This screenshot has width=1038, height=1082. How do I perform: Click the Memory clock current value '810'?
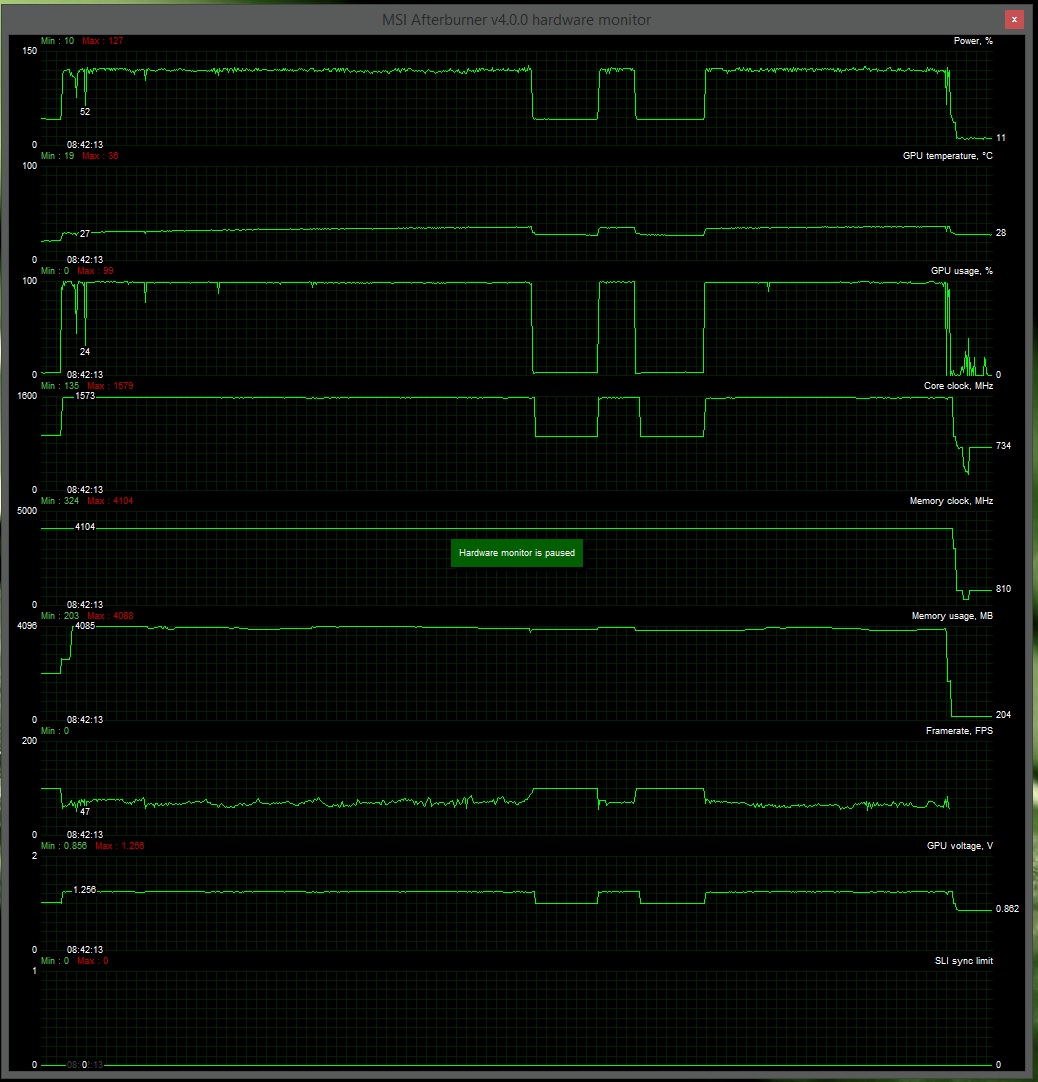point(1003,589)
